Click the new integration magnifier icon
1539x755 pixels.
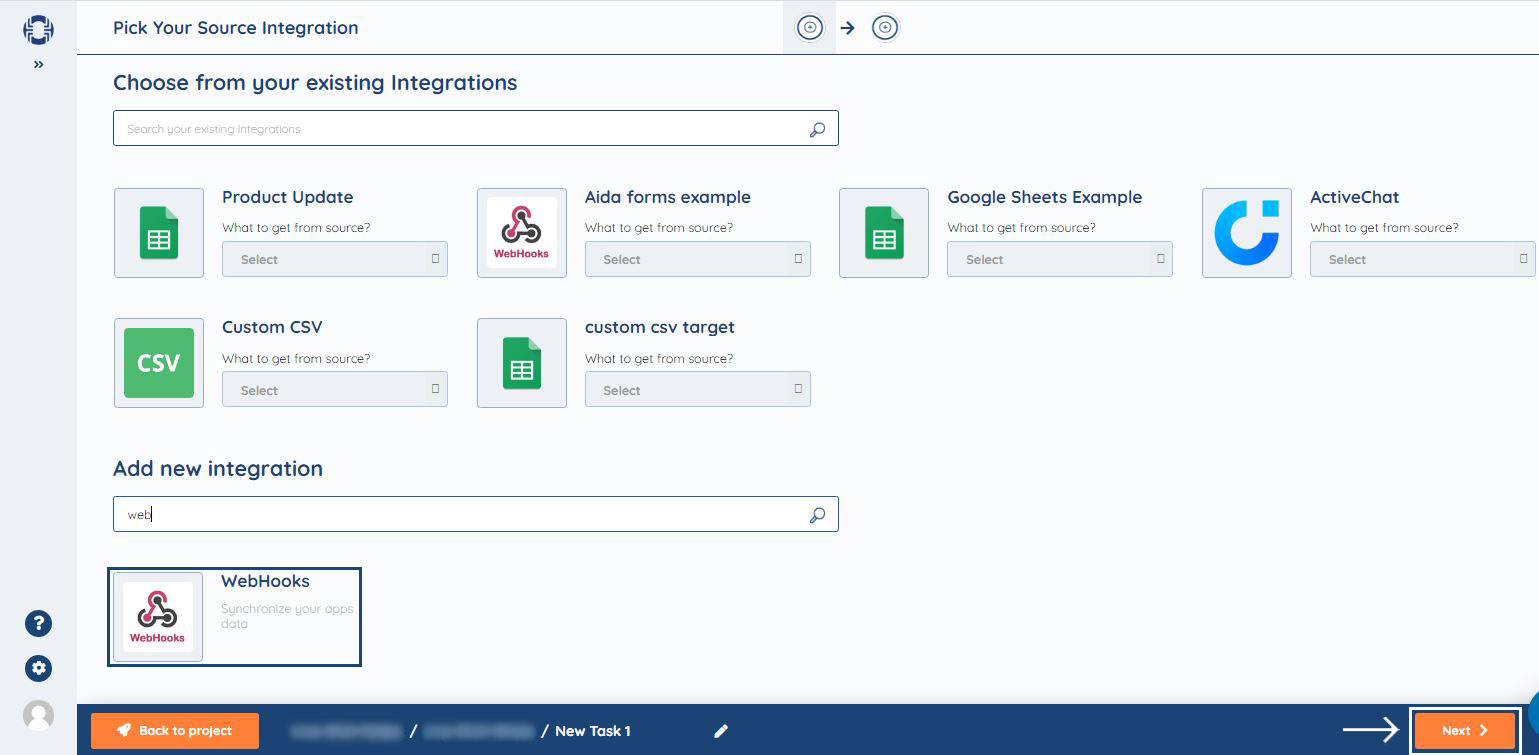coord(817,515)
